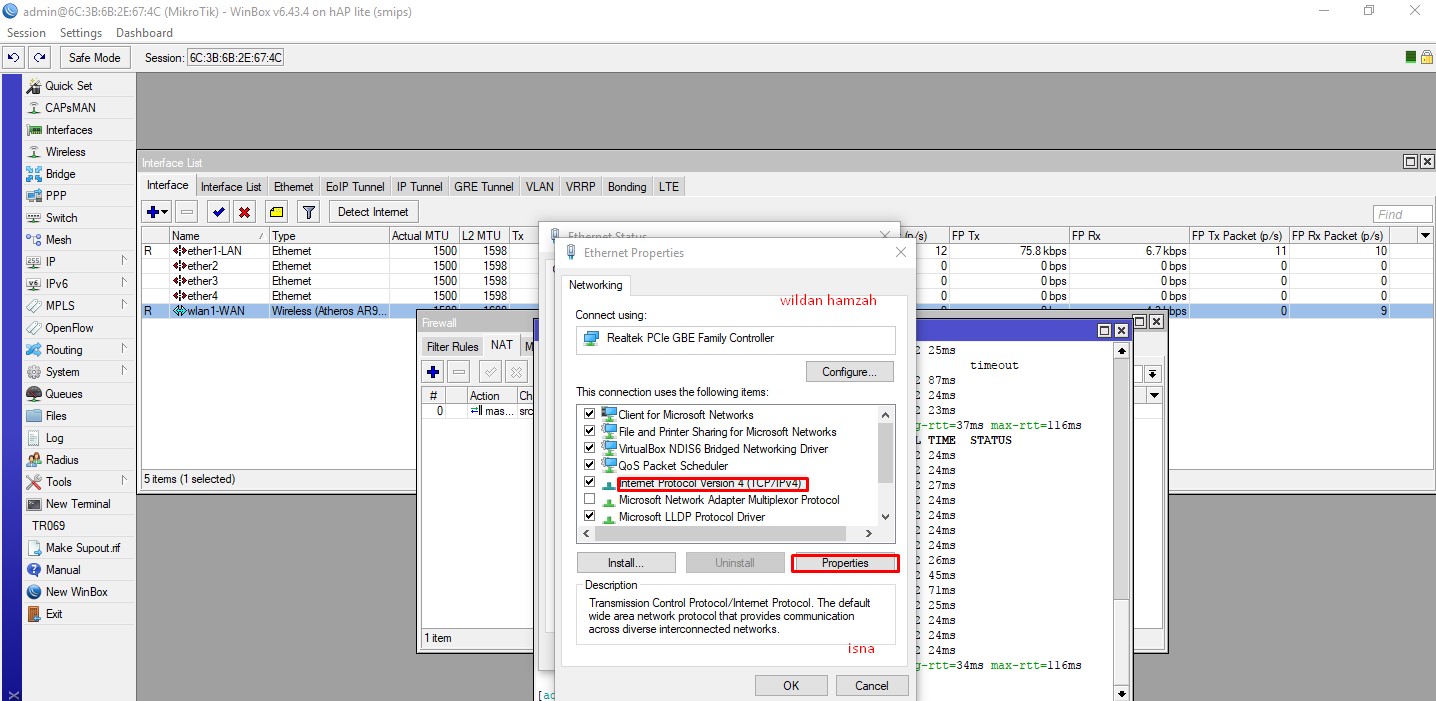
Task: Click the Configure... button
Action: click(850, 372)
